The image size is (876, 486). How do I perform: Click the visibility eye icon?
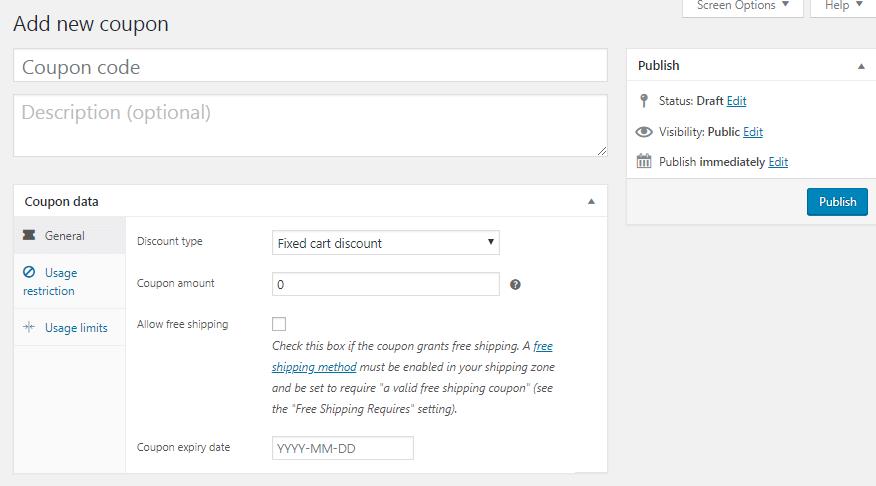point(644,132)
